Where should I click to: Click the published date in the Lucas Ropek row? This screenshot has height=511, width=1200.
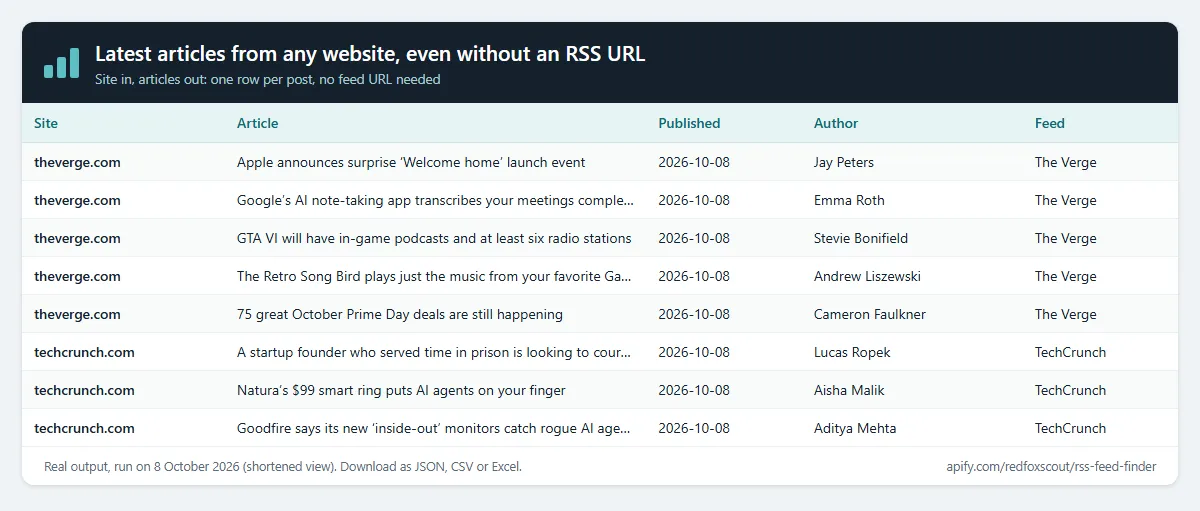tap(694, 352)
